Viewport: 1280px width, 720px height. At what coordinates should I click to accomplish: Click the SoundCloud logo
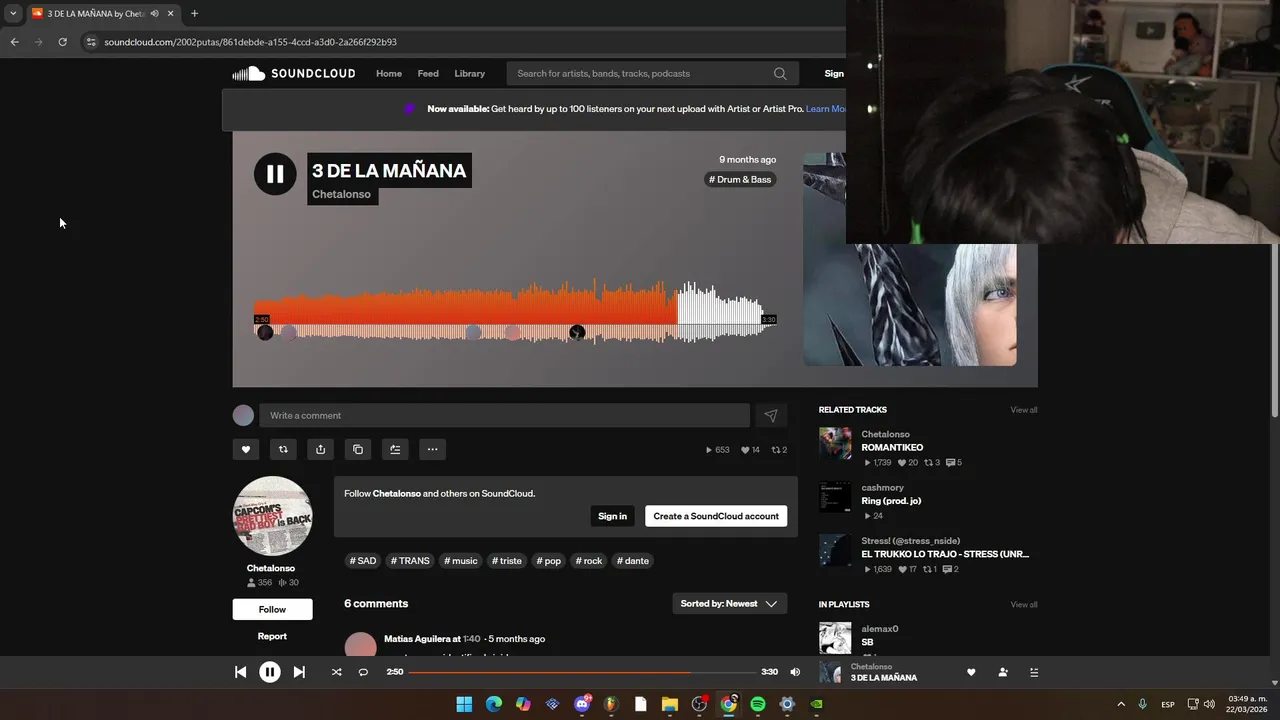click(294, 73)
